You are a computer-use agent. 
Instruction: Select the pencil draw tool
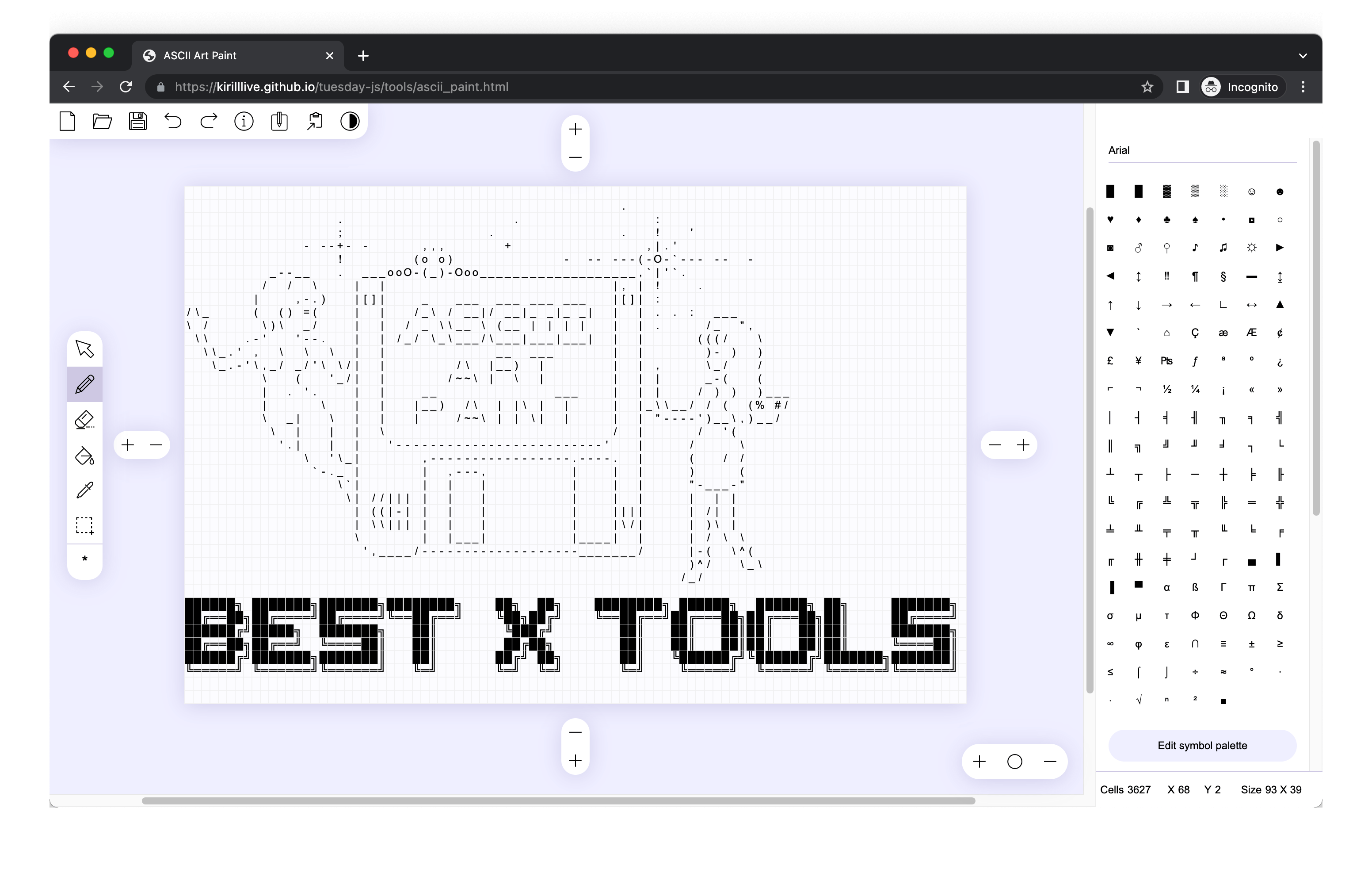[x=85, y=384]
